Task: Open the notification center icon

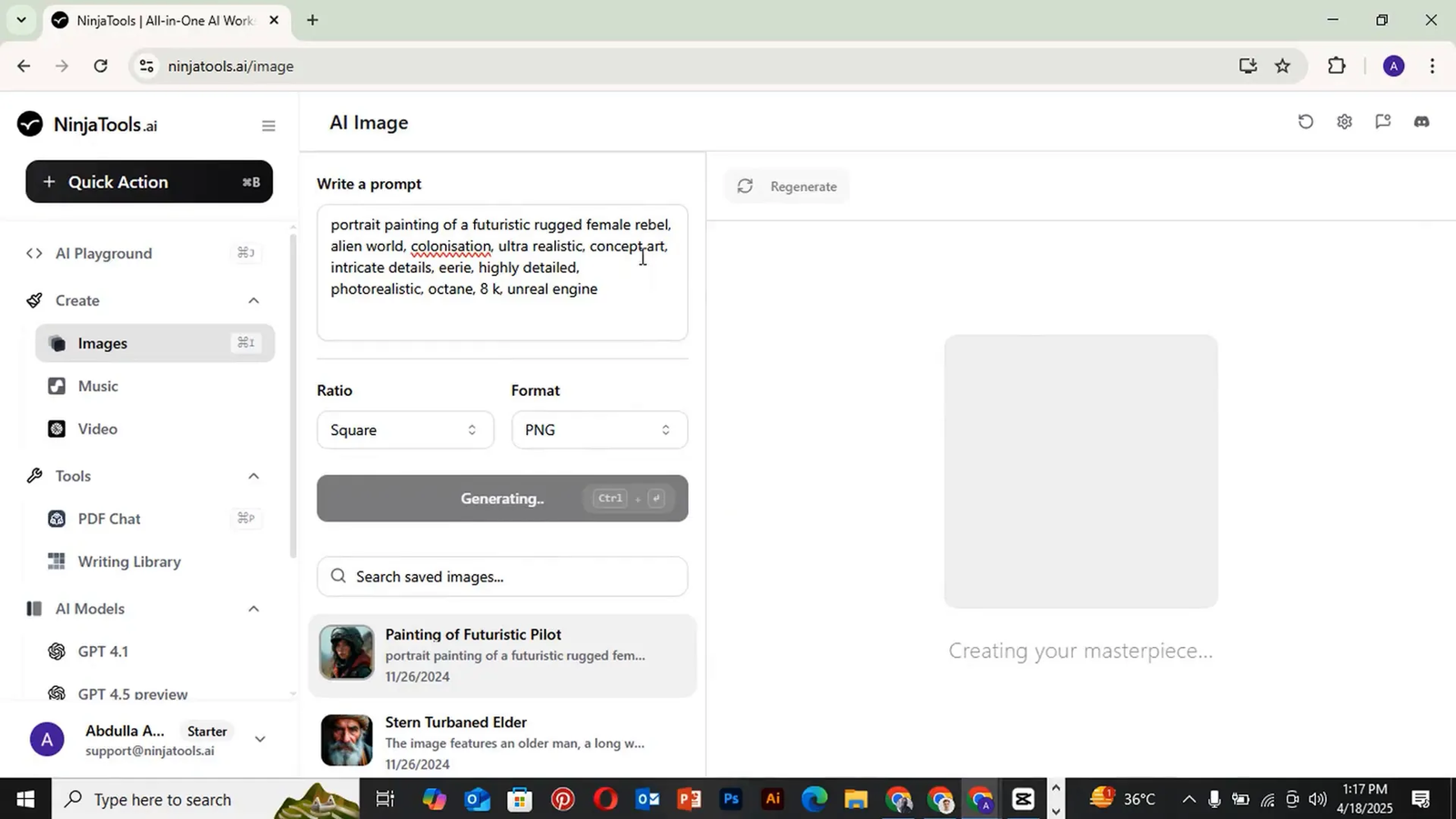Action: pos(1421,800)
